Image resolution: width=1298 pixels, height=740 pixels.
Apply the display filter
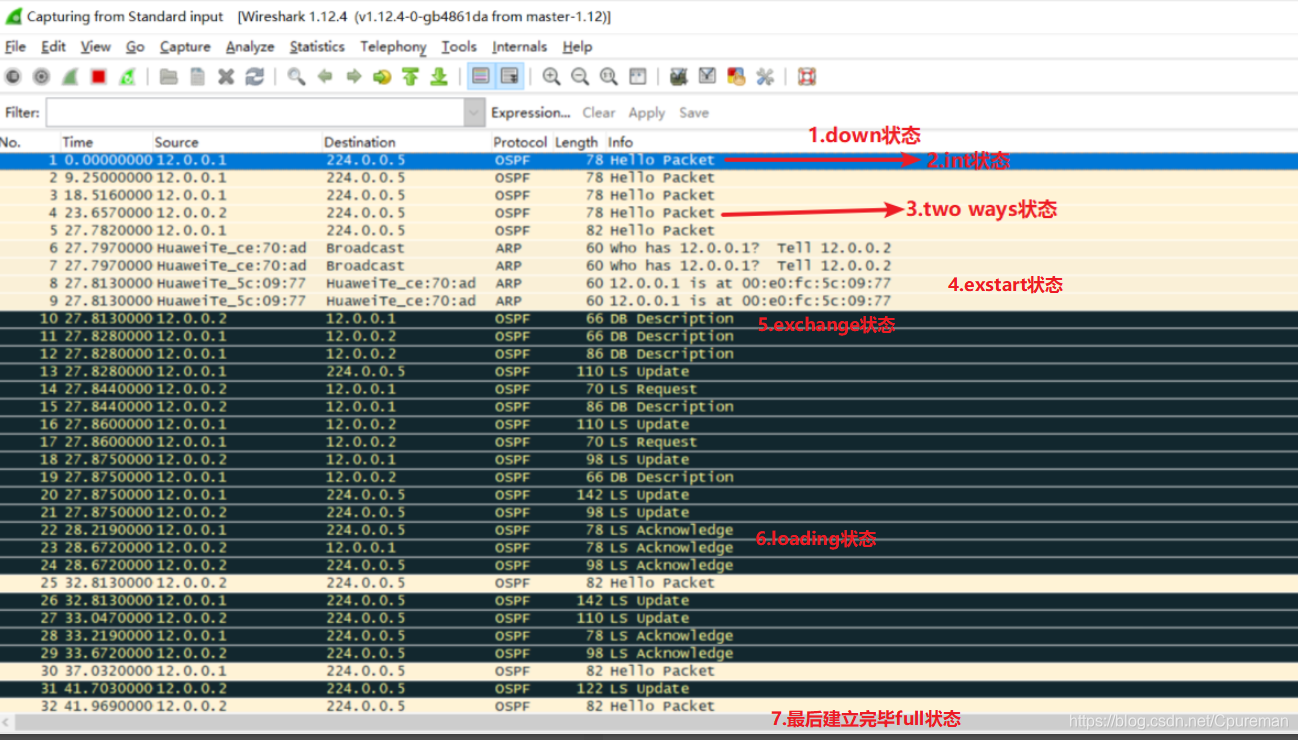coord(647,113)
